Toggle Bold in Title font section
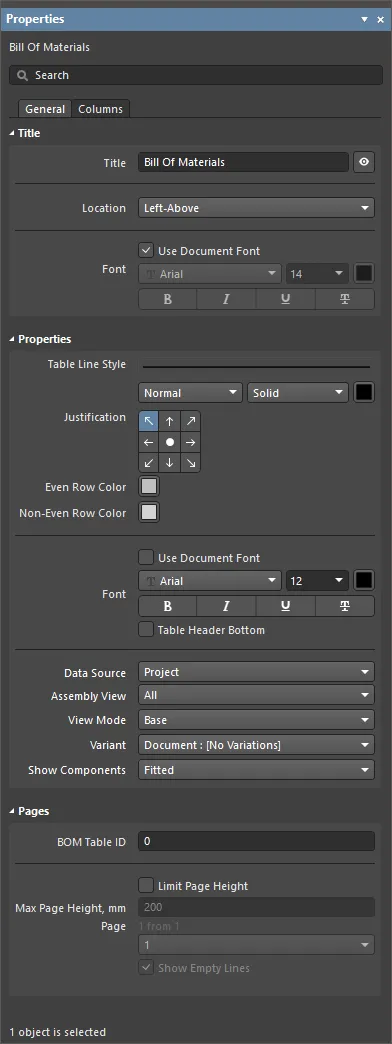The width and height of the screenshot is (392, 1044). click(x=168, y=299)
